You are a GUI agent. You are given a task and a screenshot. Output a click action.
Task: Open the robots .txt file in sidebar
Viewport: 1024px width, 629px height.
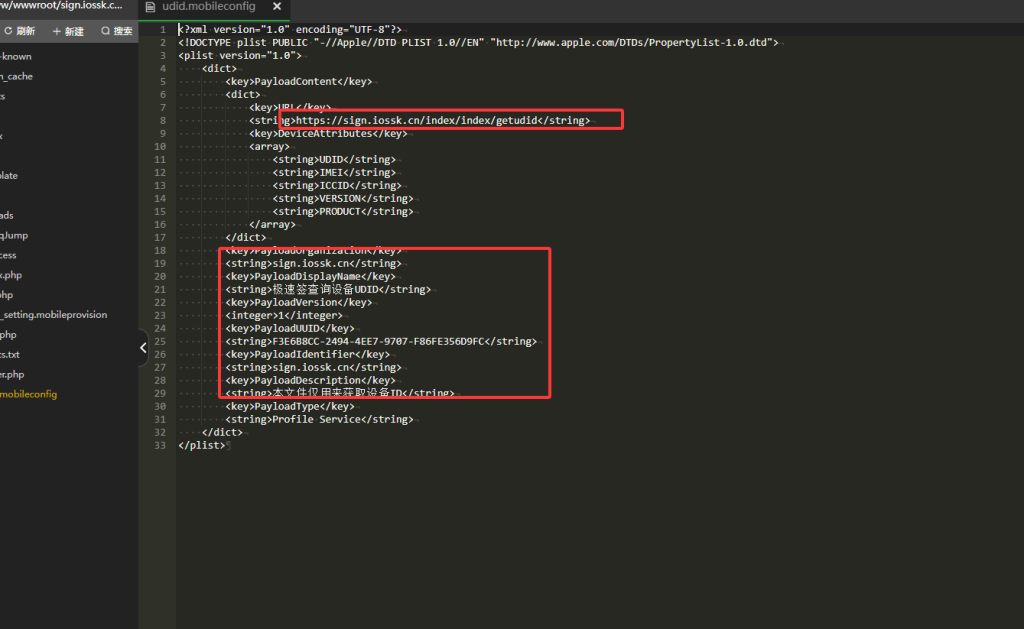(x=10, y=354)
